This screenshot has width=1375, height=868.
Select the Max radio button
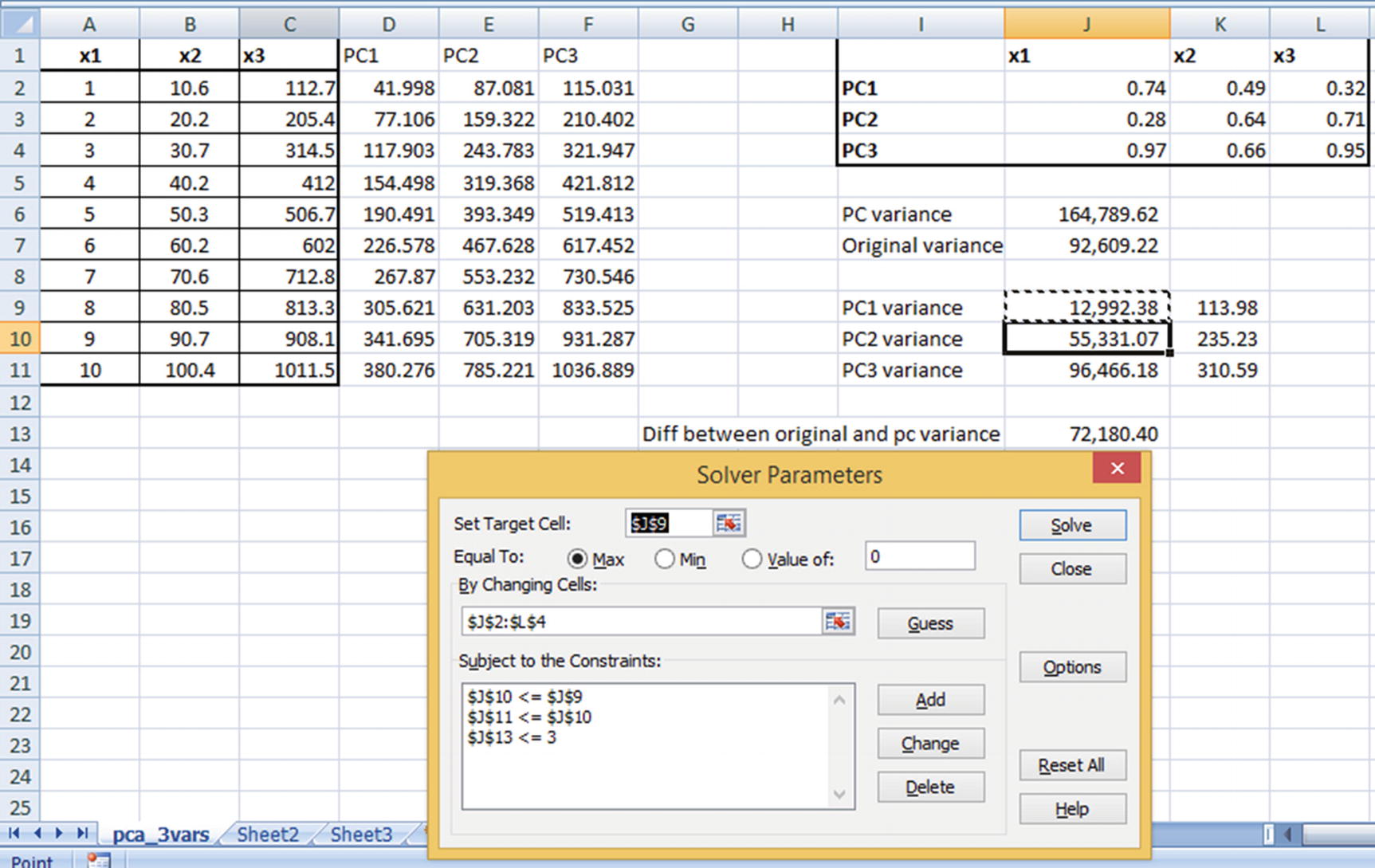tap(578, 559)
